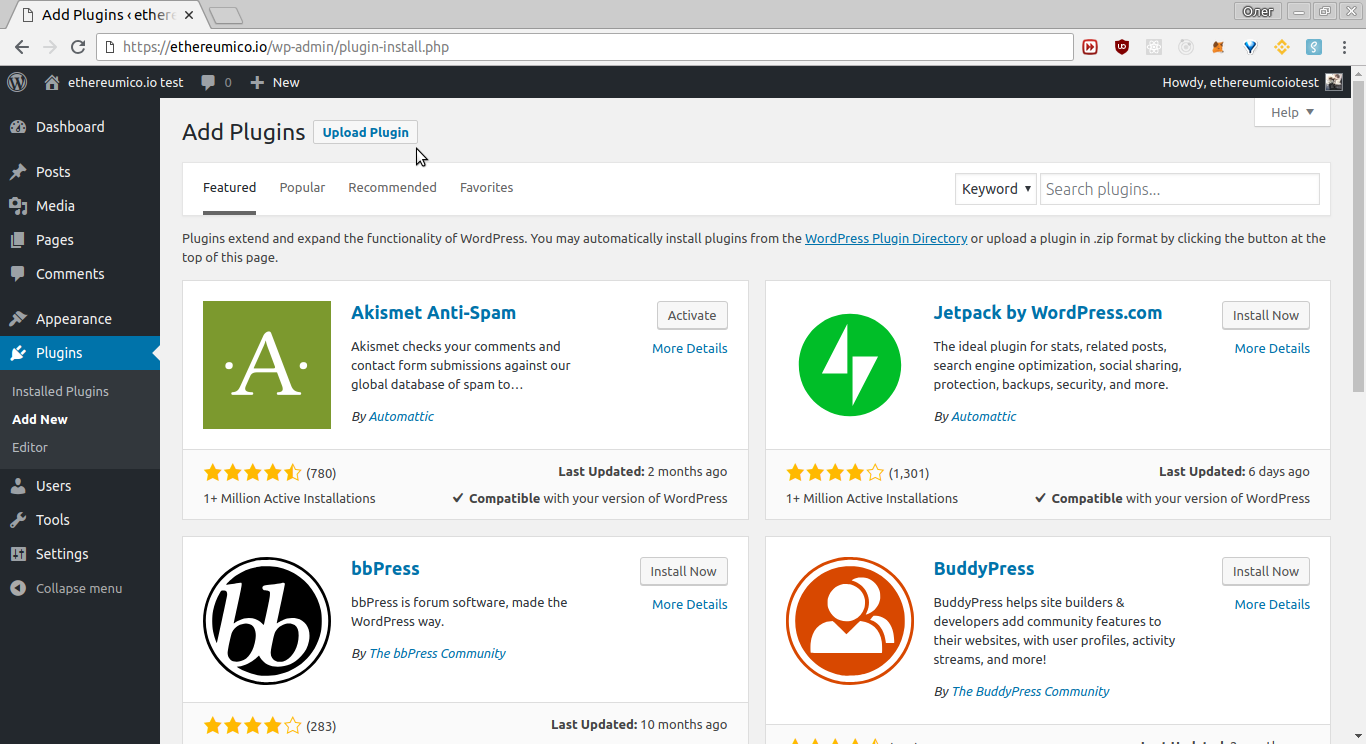This screenshot has width=1366, height=744.
Task: Click the Add New submenu item
Action: coord(40,419)
